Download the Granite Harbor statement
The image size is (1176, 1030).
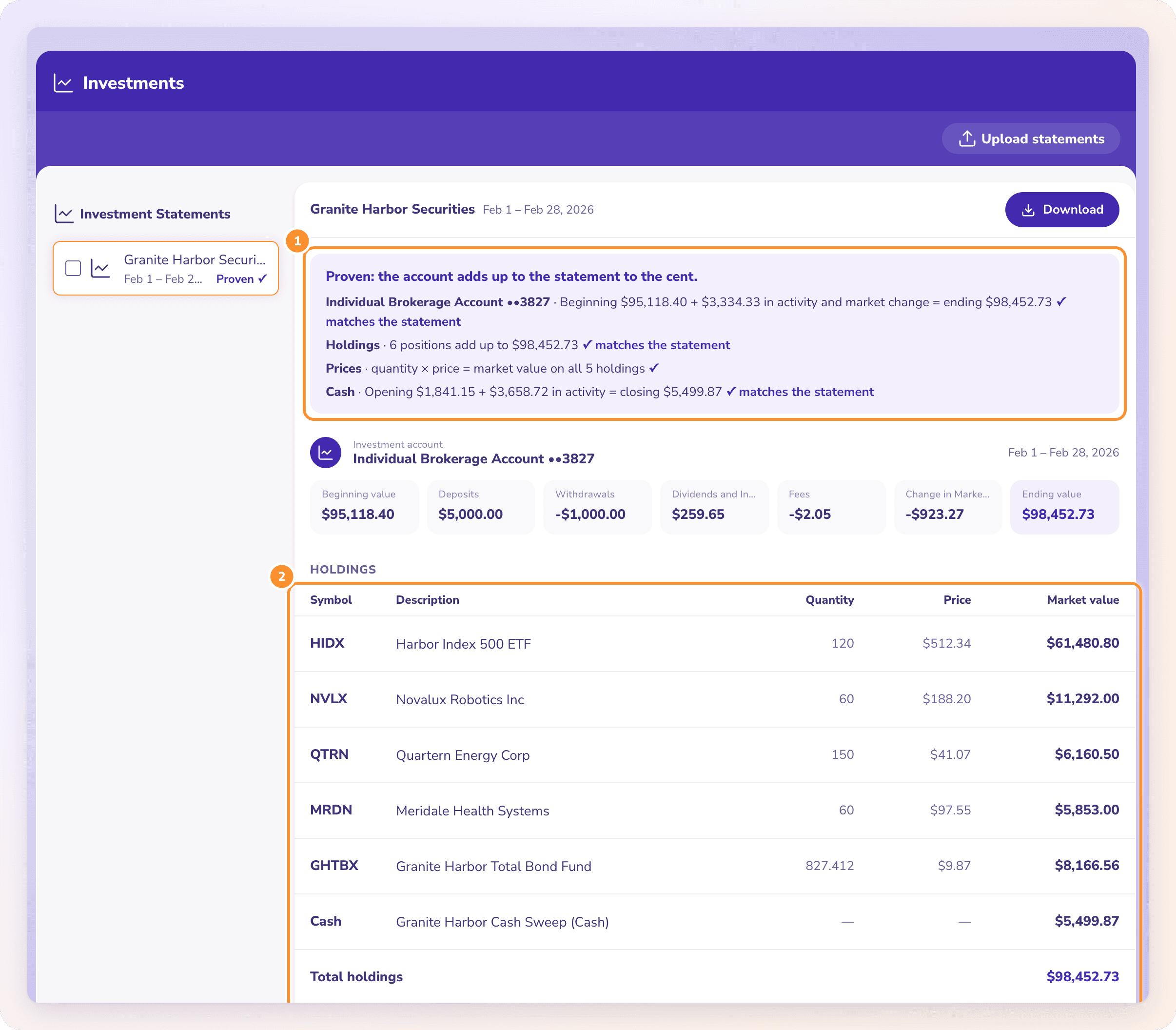[x=1062, y=210]
